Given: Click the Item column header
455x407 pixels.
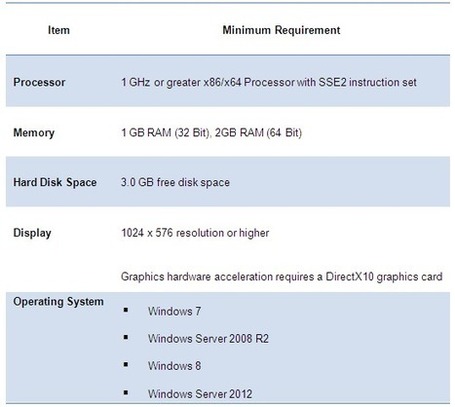Looking at the screenshot, I should (59, 30).
